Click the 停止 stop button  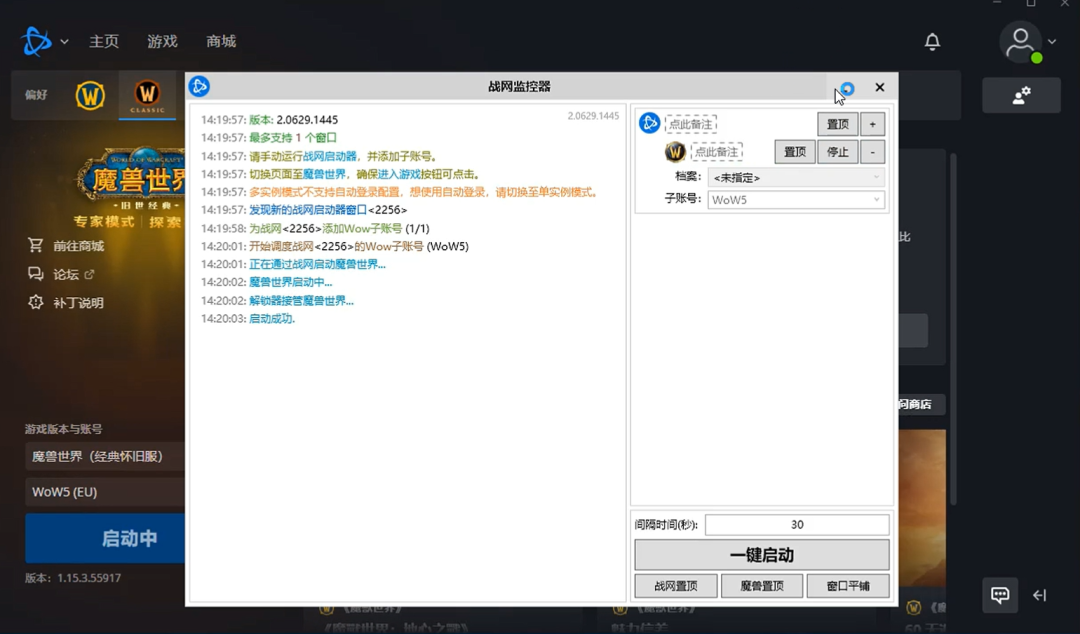838,152
